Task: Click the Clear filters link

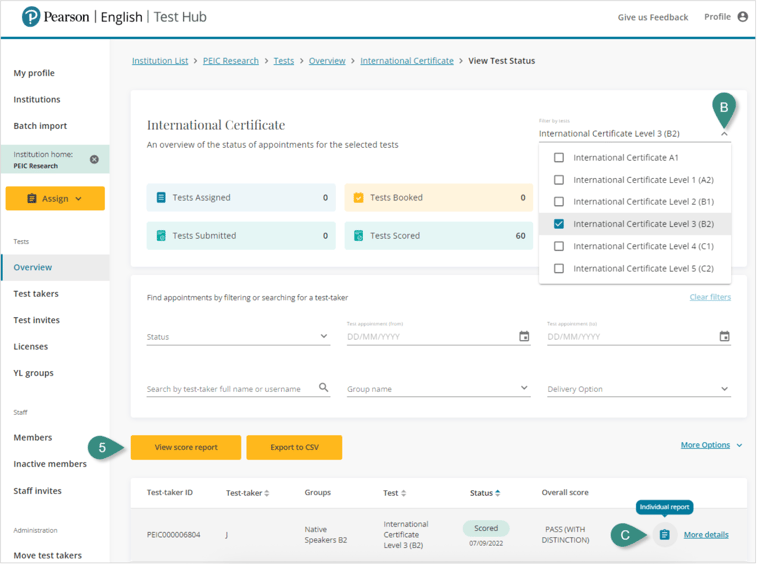Action: (x=709, y=297)
